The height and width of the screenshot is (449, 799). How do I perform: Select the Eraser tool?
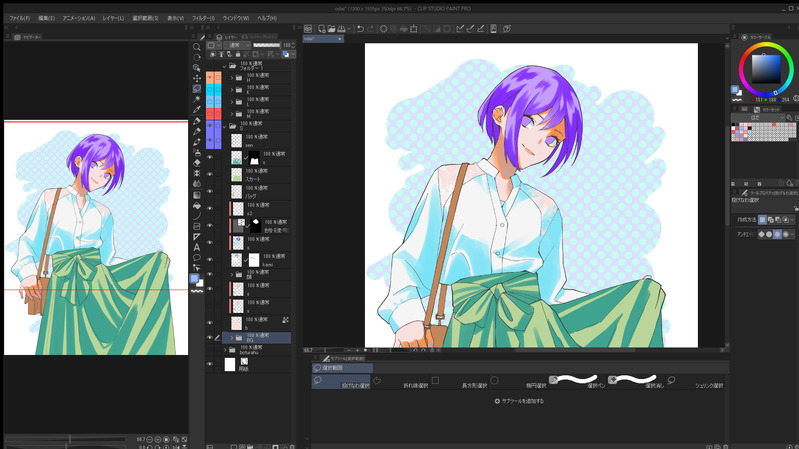coord(197,162)
